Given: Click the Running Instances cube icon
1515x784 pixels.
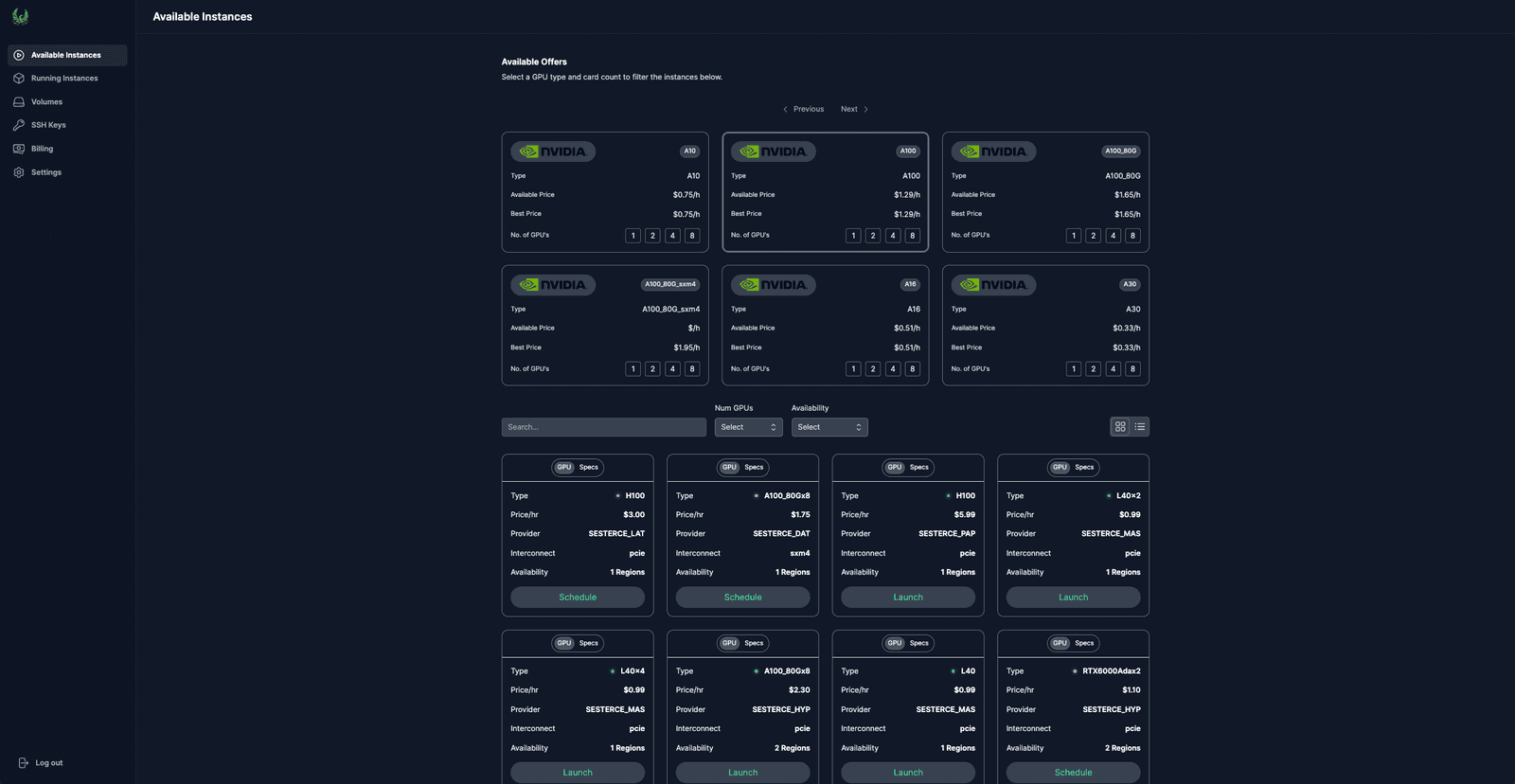Looking at the screenshot, I should (x=19, y=79).
